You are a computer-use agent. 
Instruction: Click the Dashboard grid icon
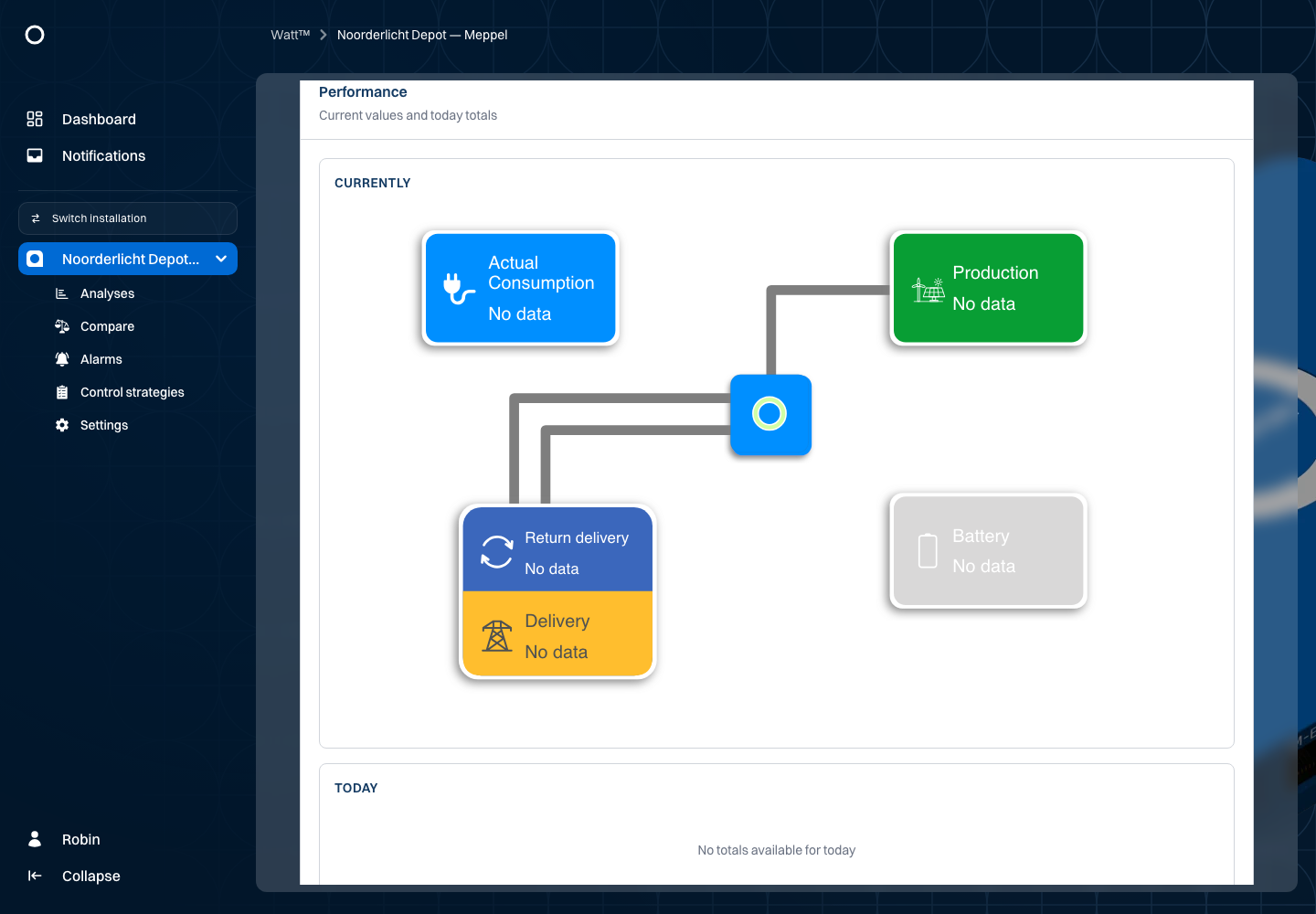(35, 119)
